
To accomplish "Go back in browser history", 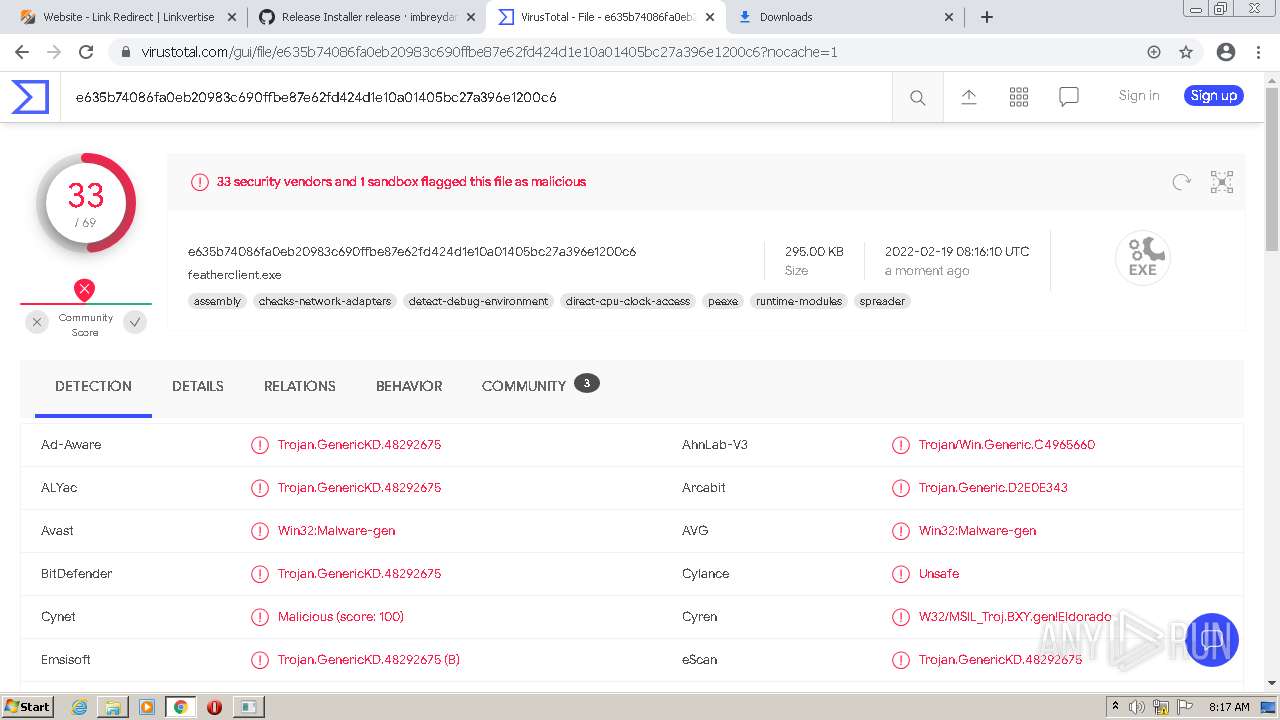I will [22, 52].
